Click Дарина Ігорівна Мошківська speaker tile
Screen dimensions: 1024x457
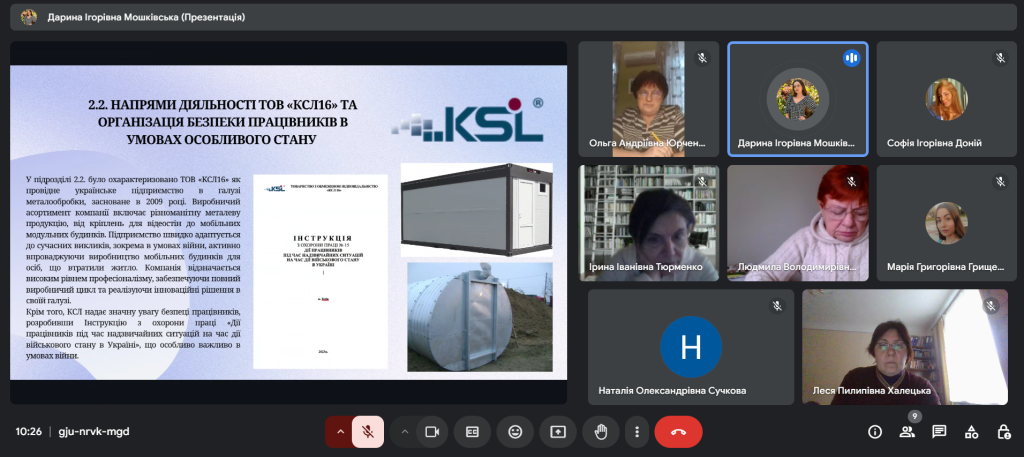pyautogui.click(x=797, y=98)
